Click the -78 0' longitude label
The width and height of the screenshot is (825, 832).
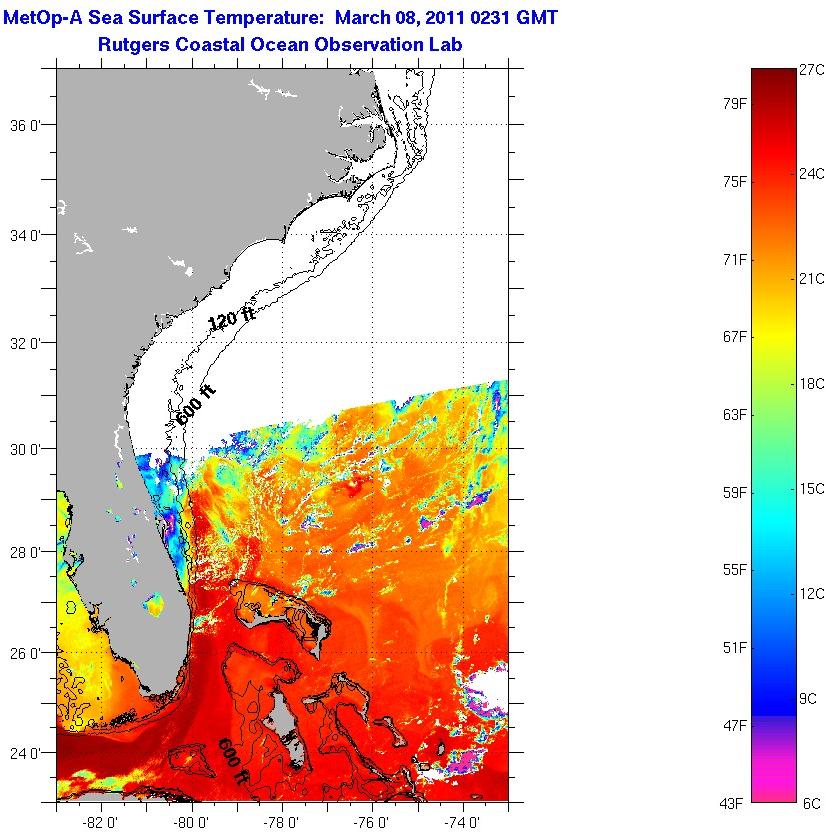pos(281,823)
